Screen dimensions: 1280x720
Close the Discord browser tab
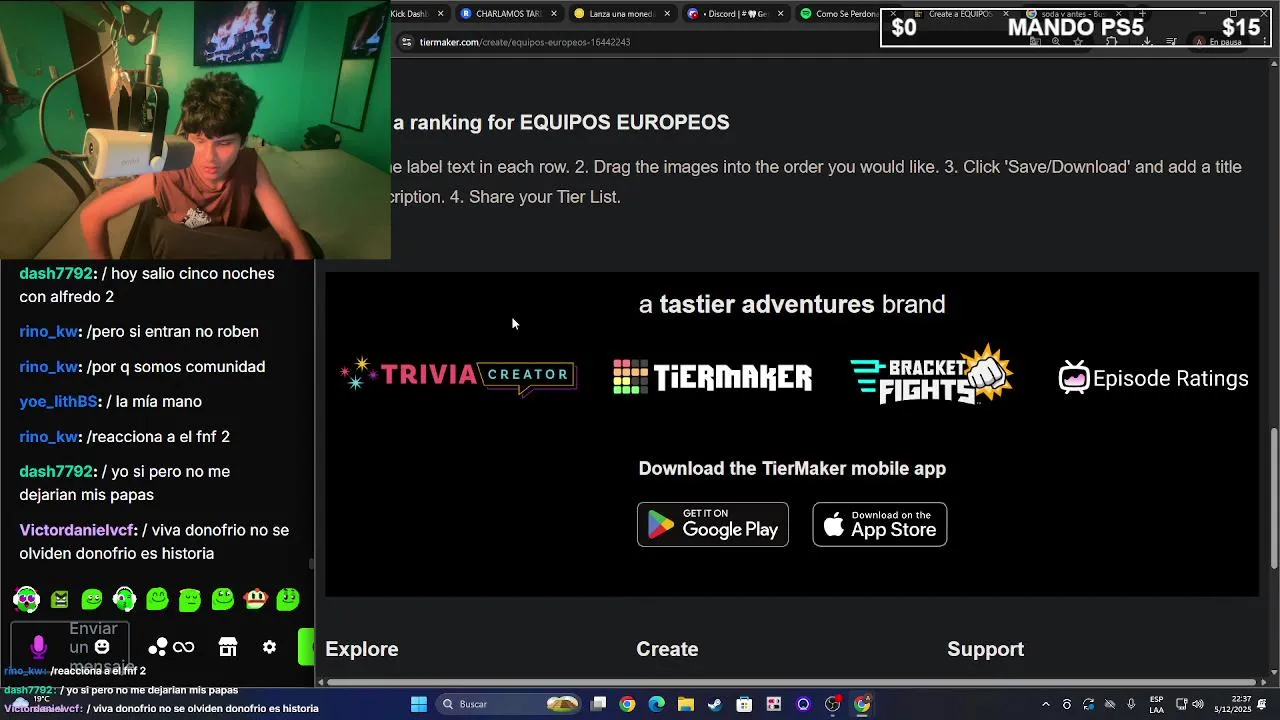779,14
